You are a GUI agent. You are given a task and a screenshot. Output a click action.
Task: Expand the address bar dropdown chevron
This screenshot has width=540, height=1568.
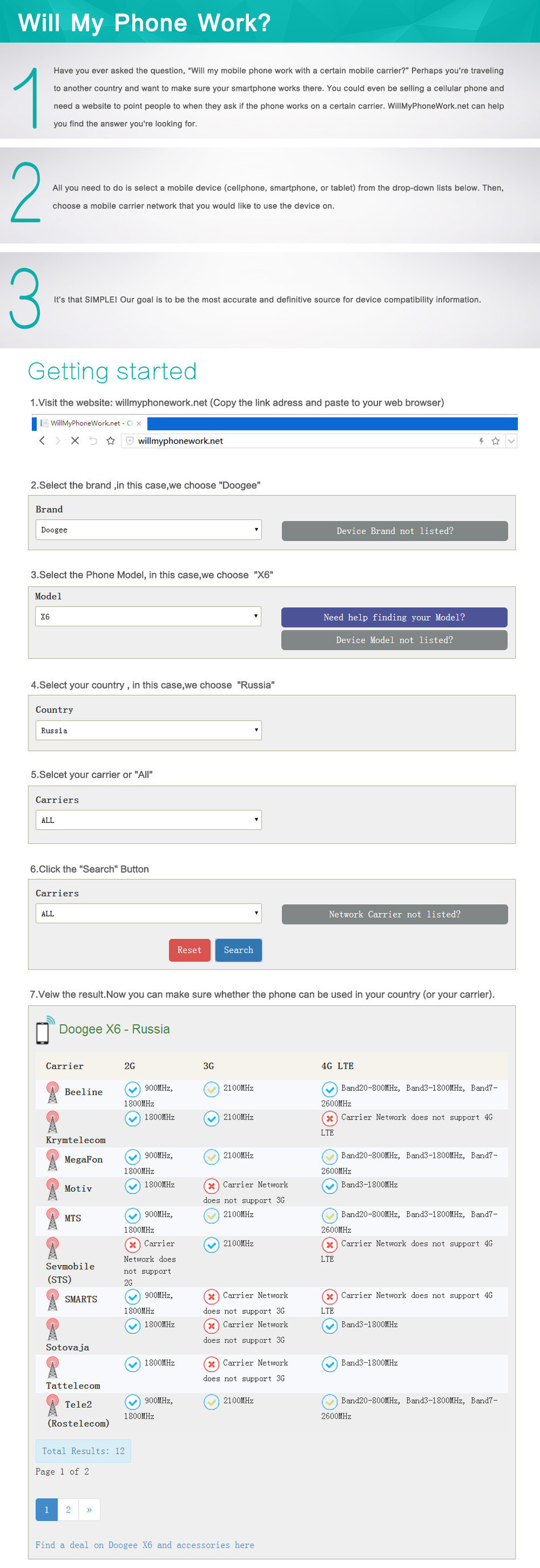click(x=512, y=440)
